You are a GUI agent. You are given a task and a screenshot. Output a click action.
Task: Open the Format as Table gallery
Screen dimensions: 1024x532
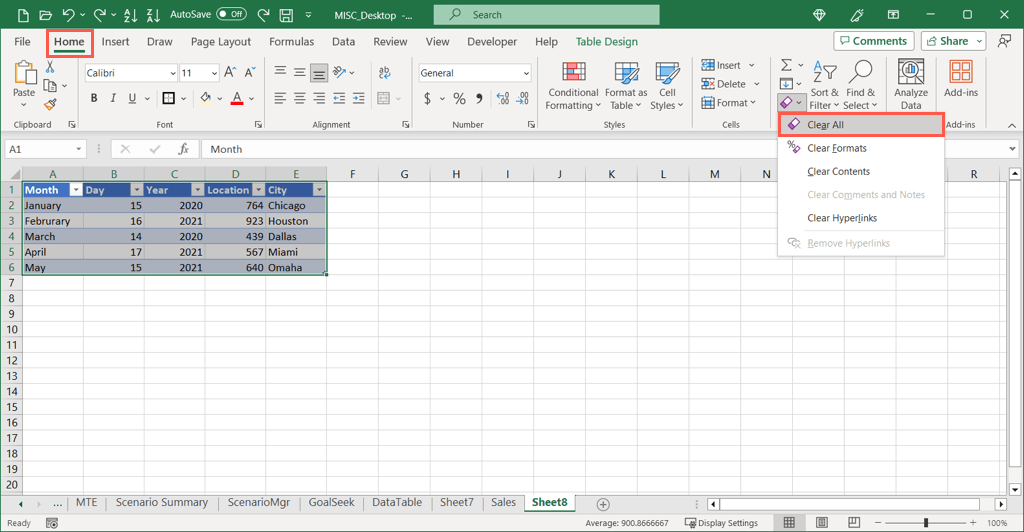[x=627, y=74]
